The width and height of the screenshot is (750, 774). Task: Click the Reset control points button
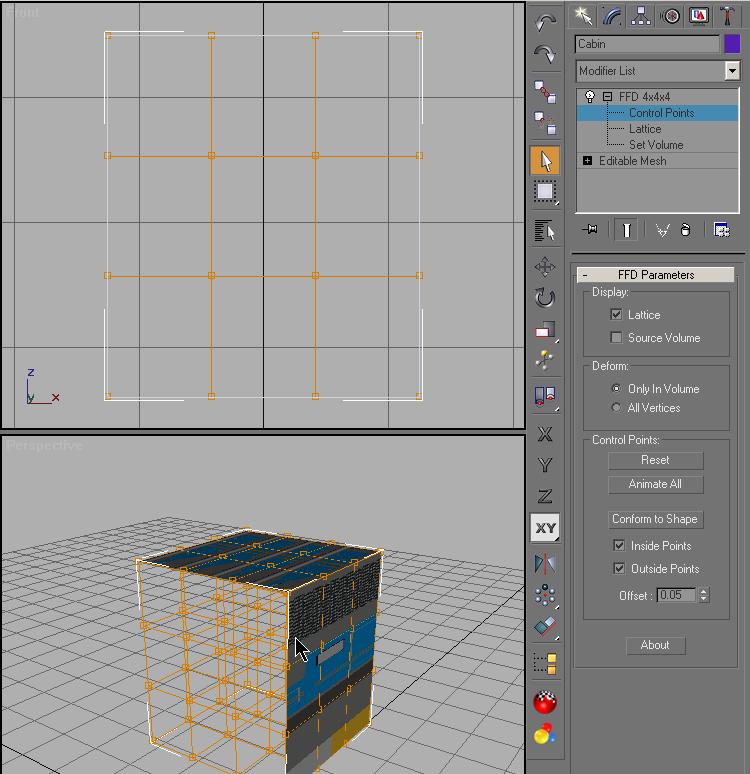coord(655,460)
